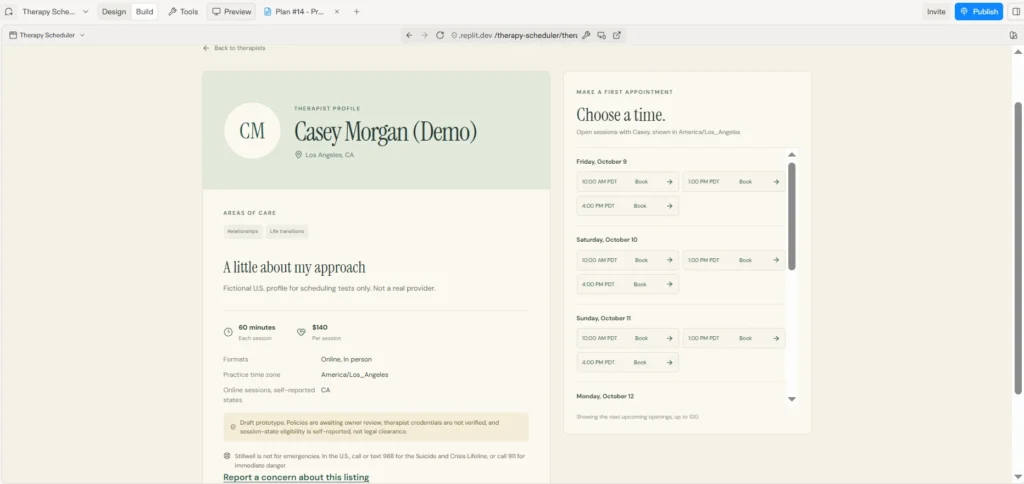Image resolution: width=1024 pixels, height=484 pixels.
Task: Click the main page scrollbar thumb
Action: [1017, 248]
